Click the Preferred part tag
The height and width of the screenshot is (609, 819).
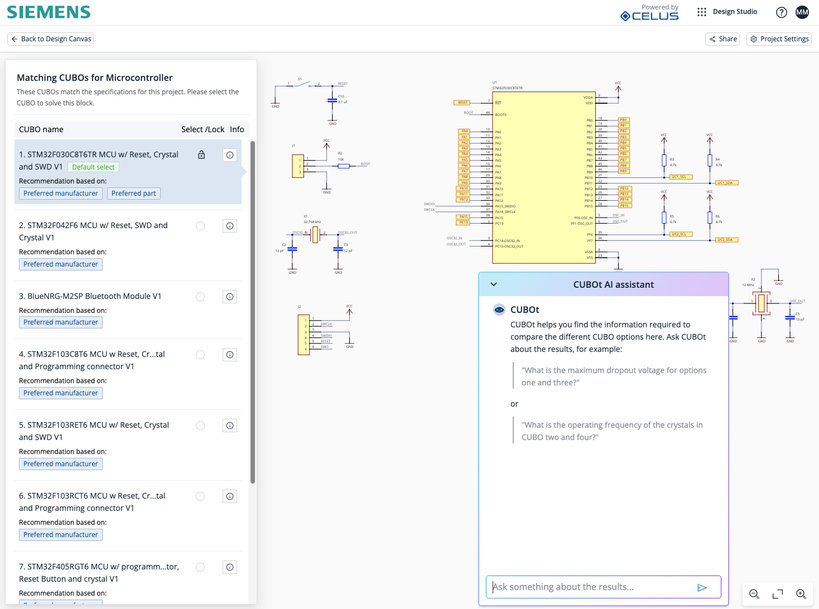[134, 193]
